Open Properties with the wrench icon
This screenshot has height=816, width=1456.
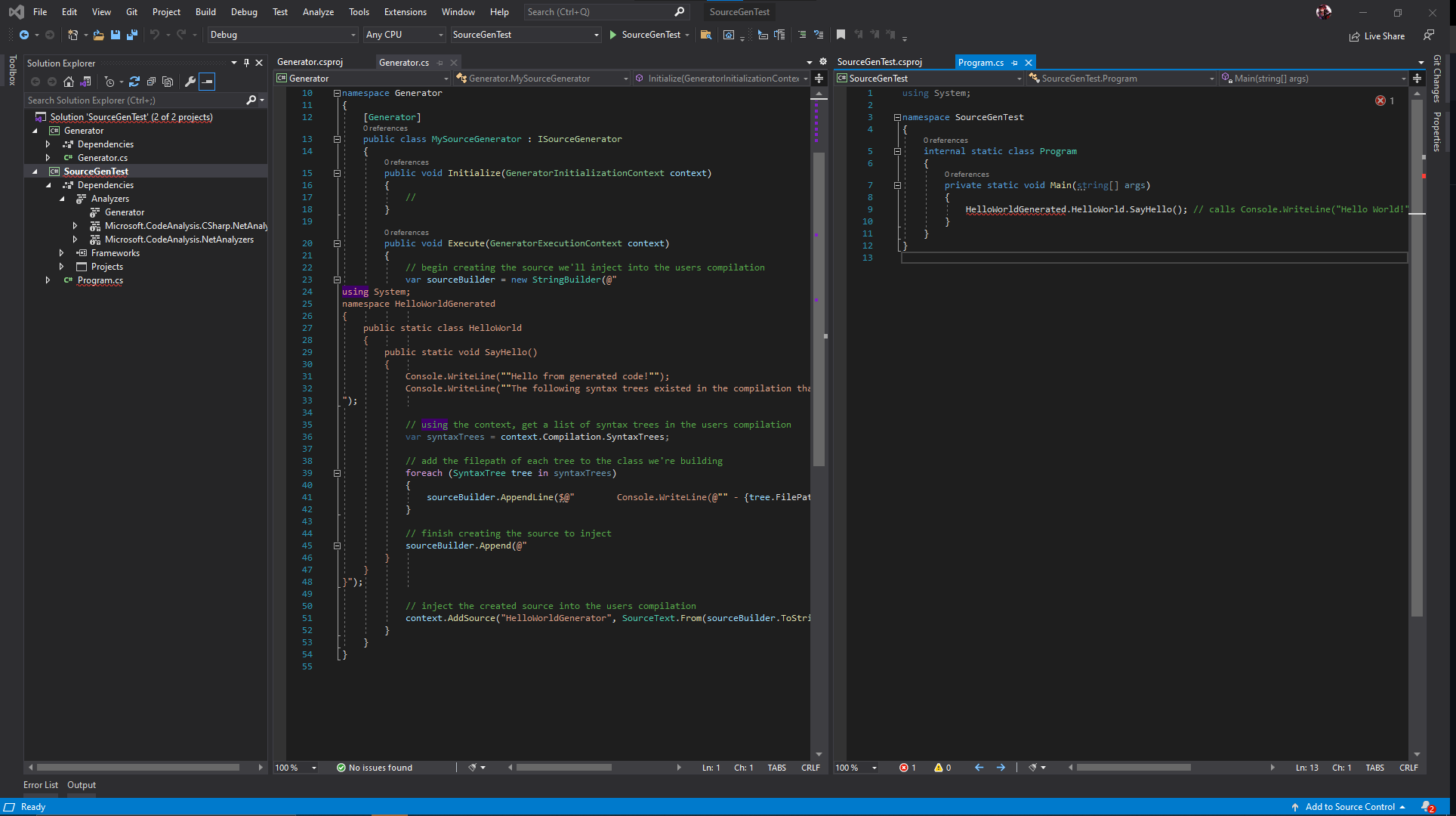pyautogui.click(x=190, y=82)
